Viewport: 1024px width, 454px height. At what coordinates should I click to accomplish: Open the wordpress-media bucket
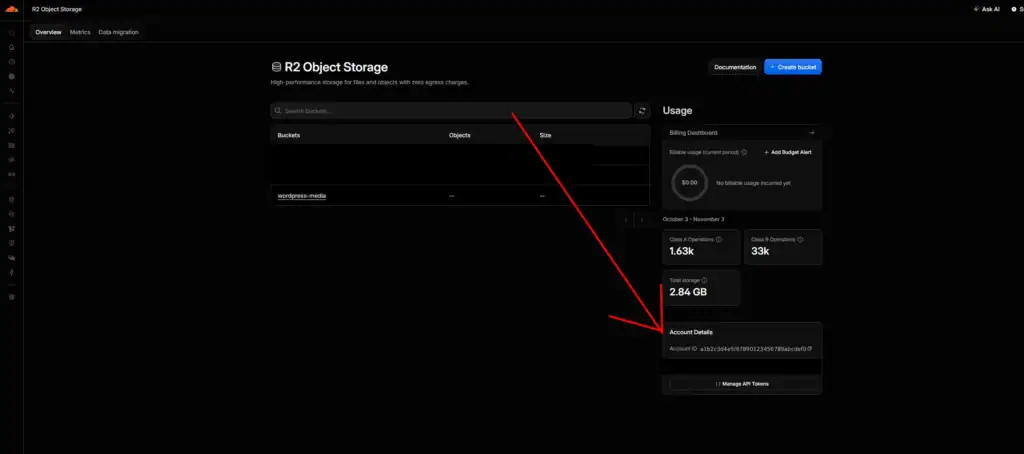pyautogui.click(x=302, y=196)
